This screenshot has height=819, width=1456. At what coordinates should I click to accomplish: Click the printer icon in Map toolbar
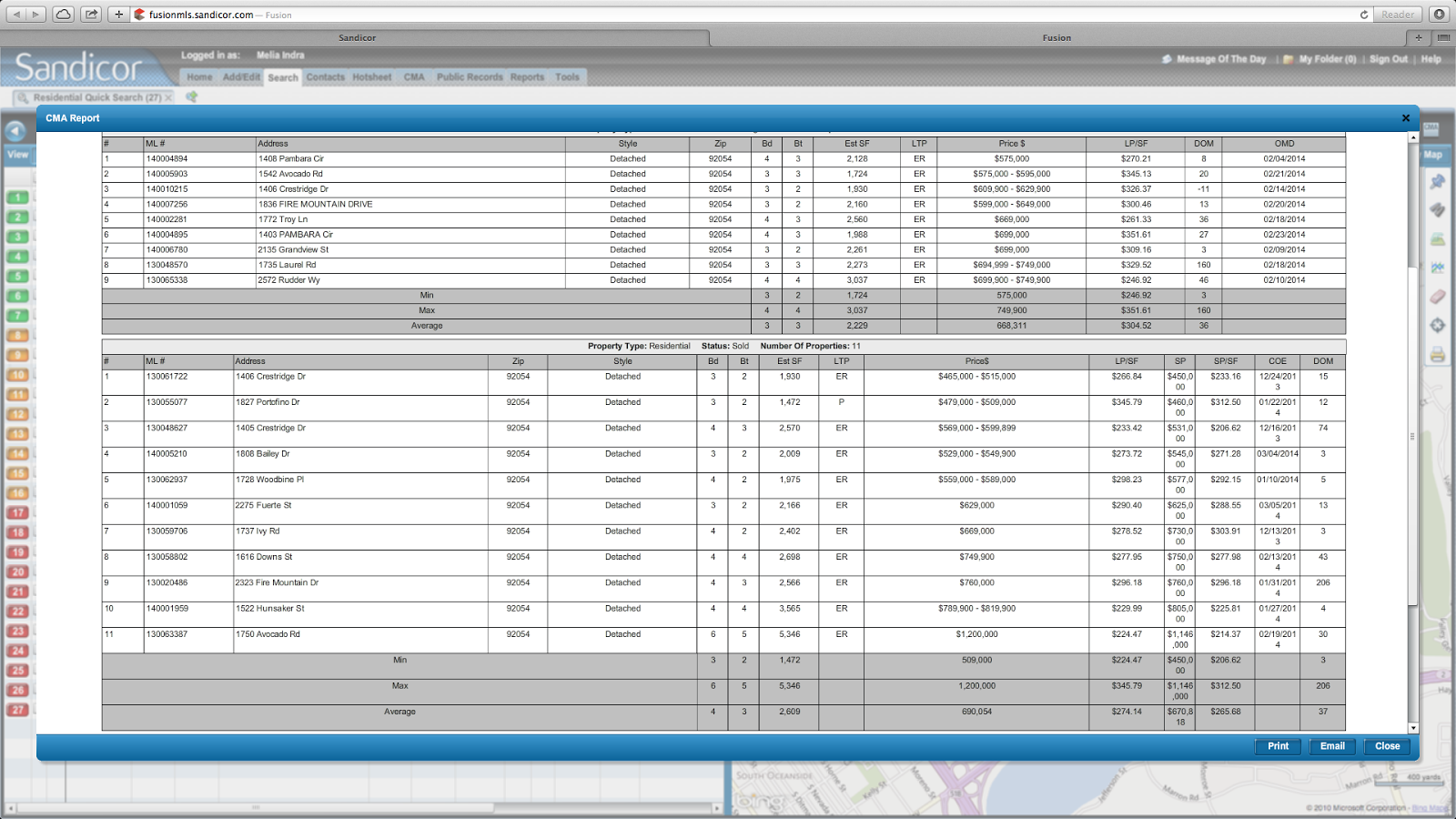pos(1438,354)
